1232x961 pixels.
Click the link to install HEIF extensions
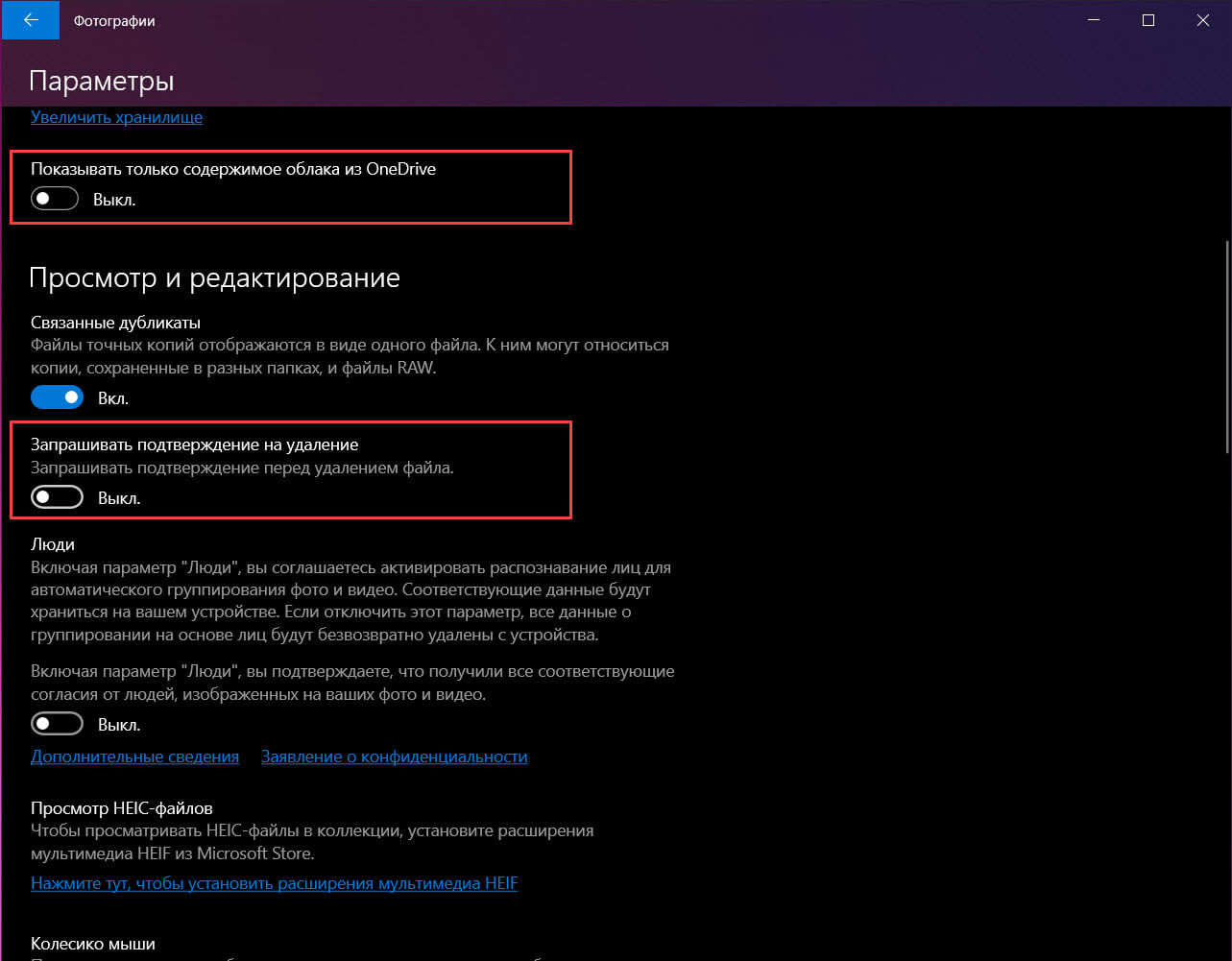click(x=274, y=883)
